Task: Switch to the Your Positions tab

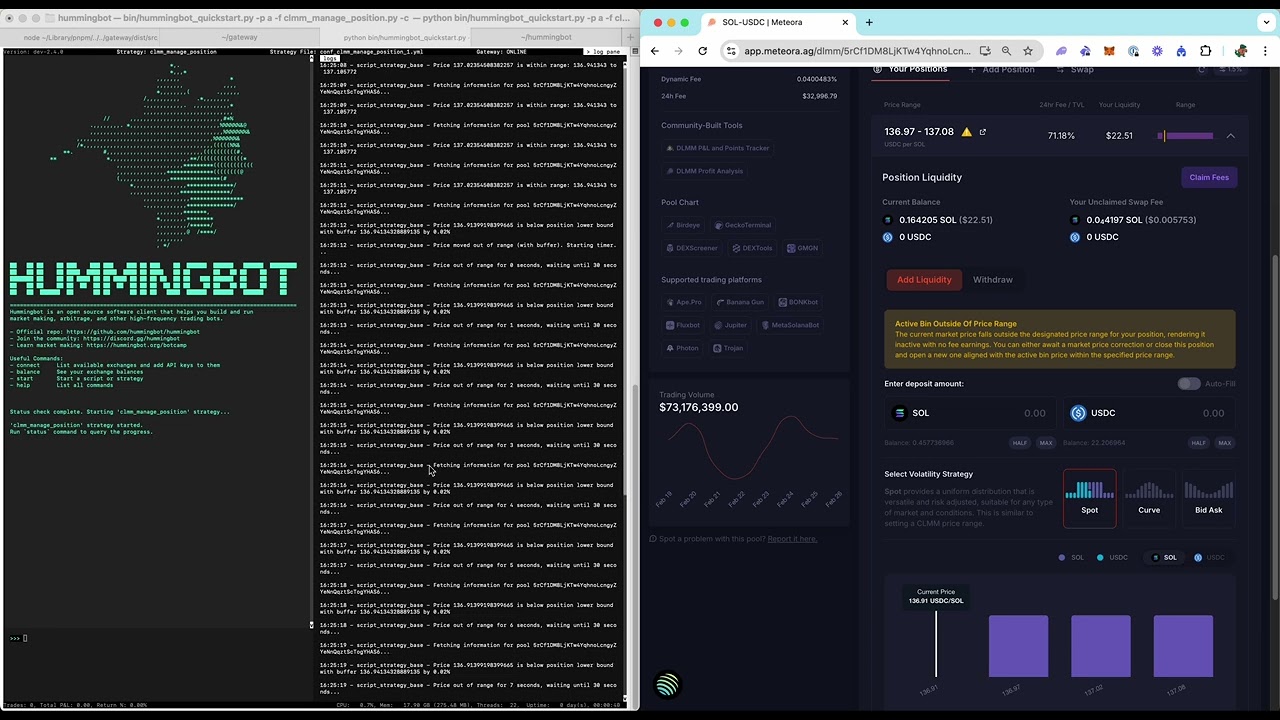Action: (910, 69)
